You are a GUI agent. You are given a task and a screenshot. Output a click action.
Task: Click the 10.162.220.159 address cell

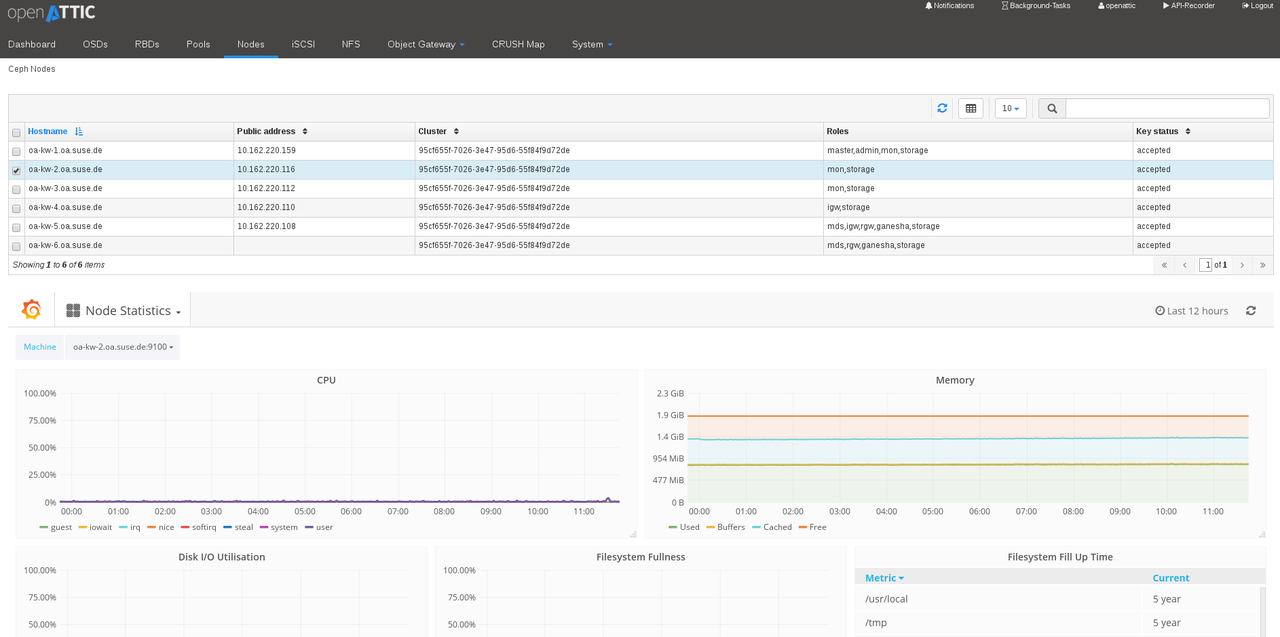[324, 150]
